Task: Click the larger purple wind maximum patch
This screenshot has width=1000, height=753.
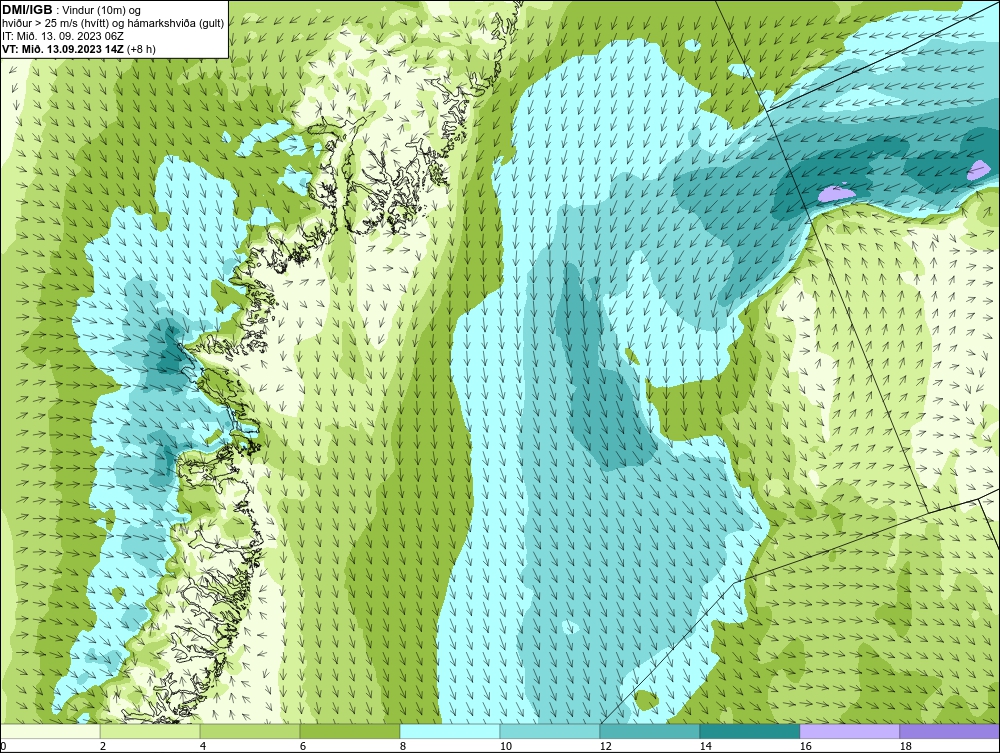Action: pos(835,192)
